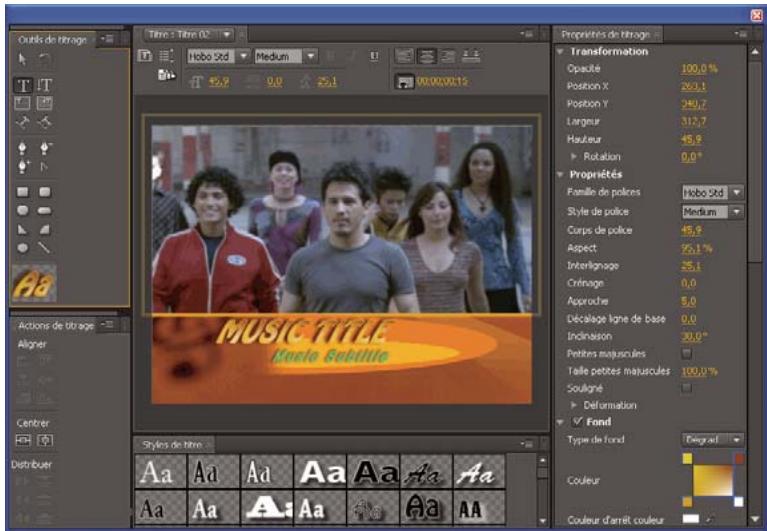Select the Add Anchor Point tool
The width and height of the screenshot is (767, 531).
click(x=23, y=167)
